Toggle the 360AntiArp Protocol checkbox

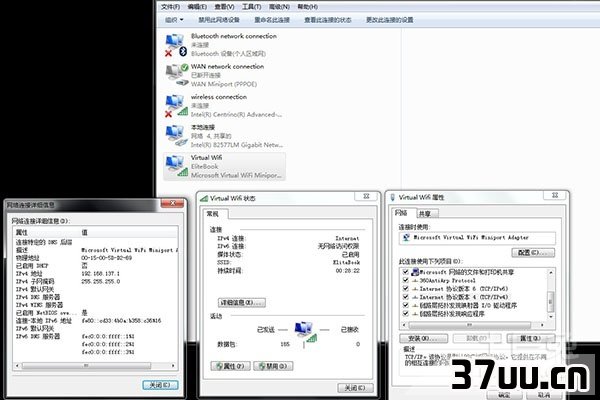pyautogui.click(x=405, y=281)
